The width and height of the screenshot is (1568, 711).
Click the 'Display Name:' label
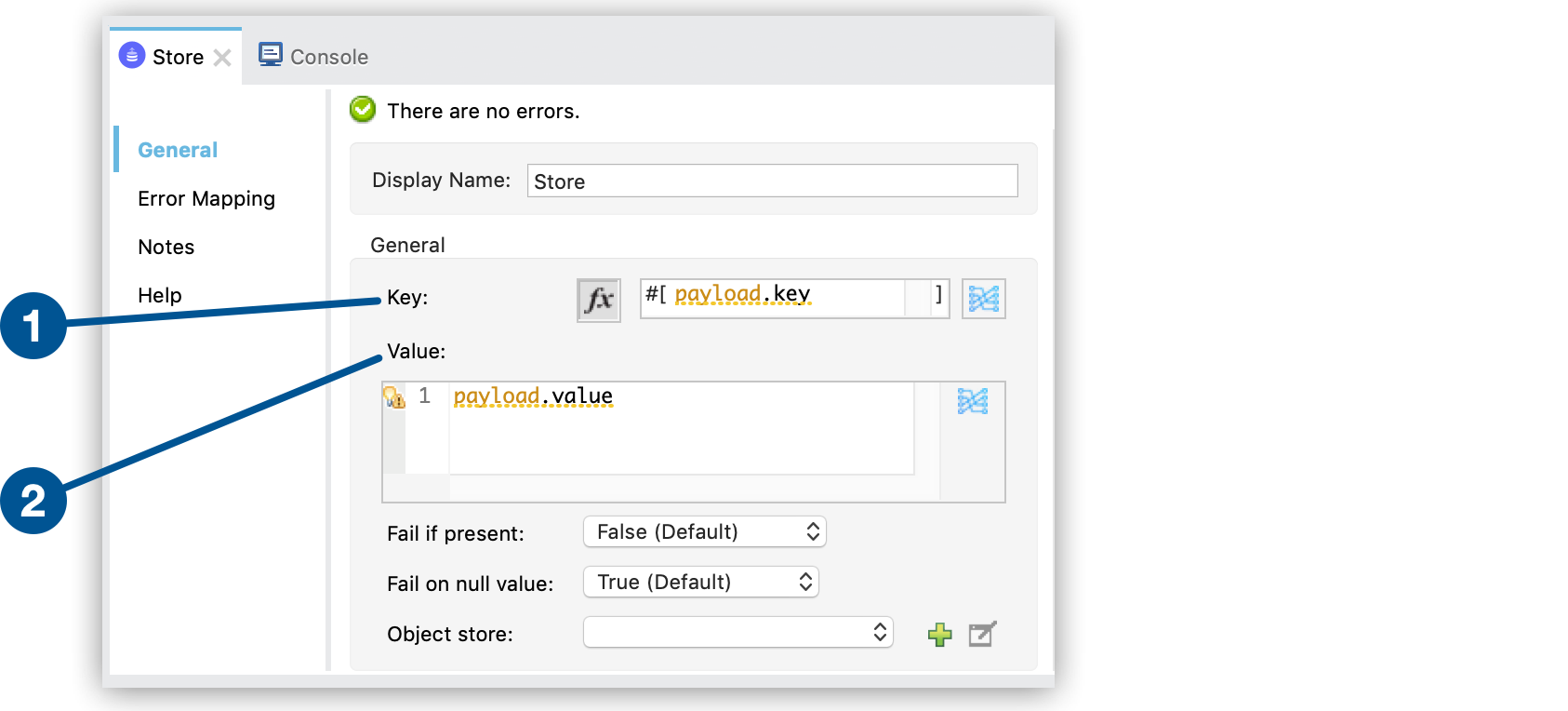pos(441,180)
